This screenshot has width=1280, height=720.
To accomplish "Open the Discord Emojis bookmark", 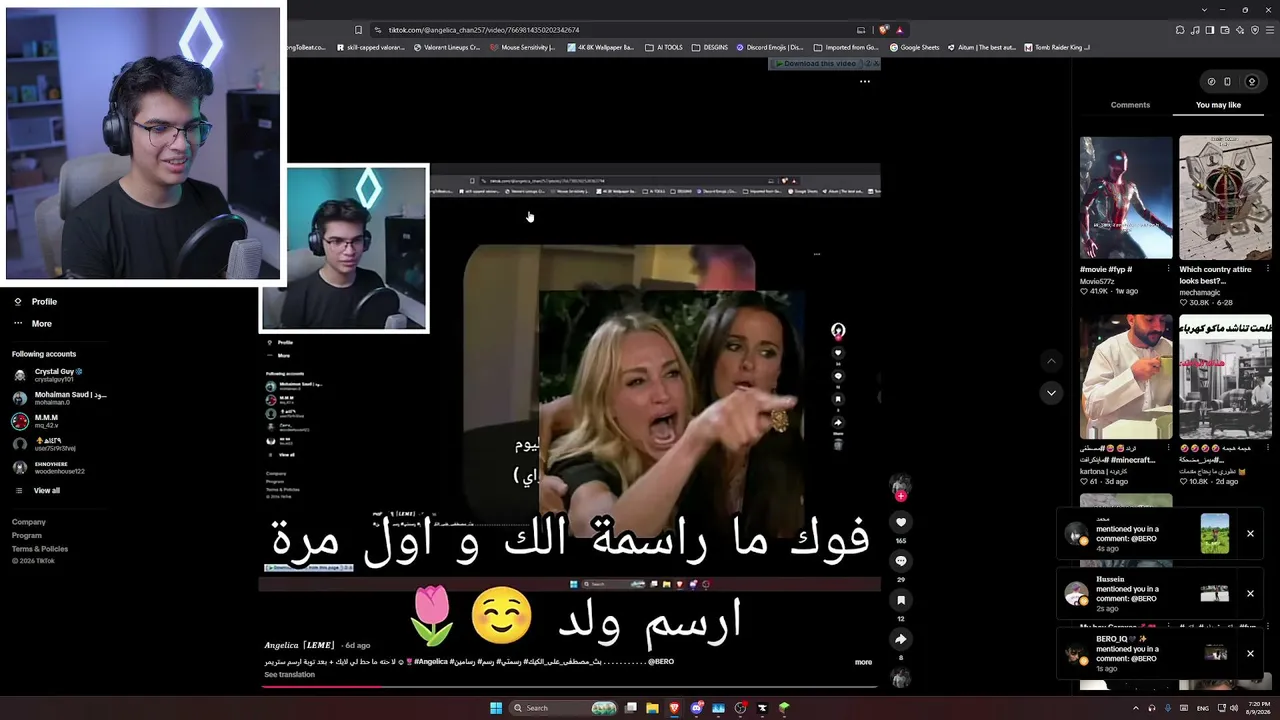I will (770, 47).
